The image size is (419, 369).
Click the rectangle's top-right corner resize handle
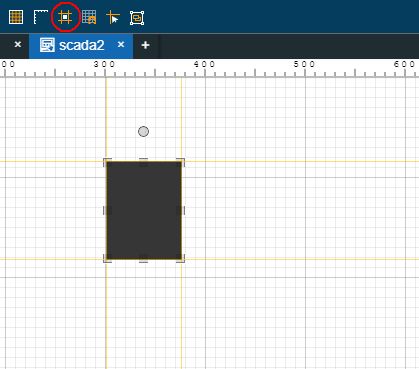[181, 162]
